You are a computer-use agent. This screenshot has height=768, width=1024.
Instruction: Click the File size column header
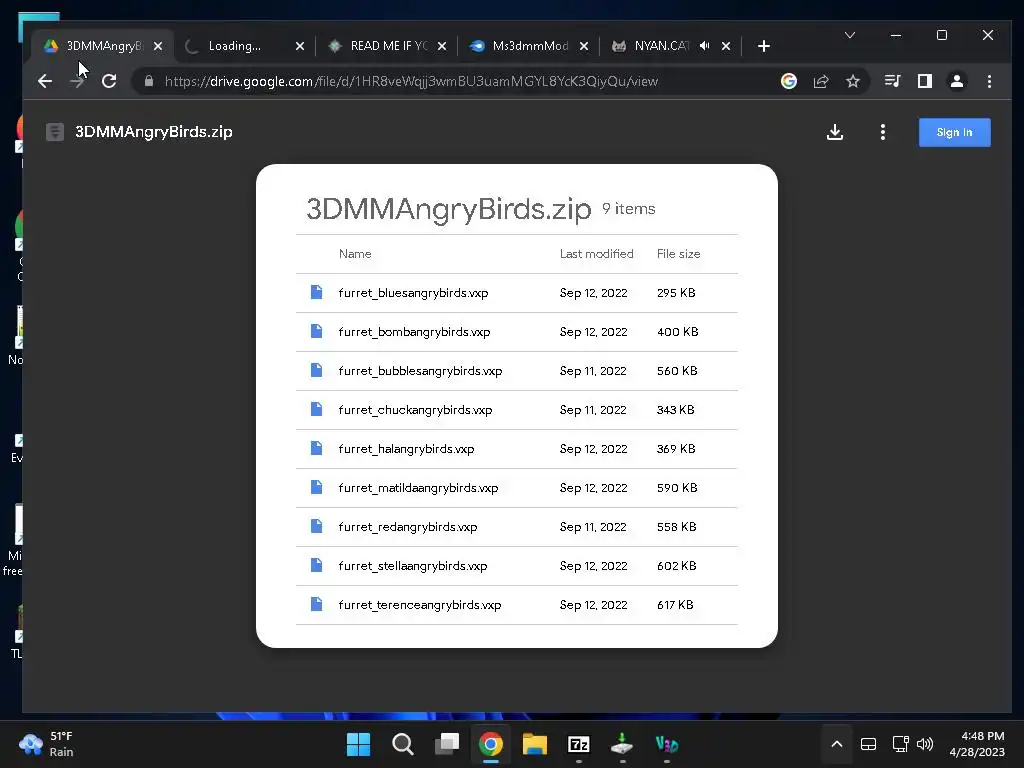[678, 254]
